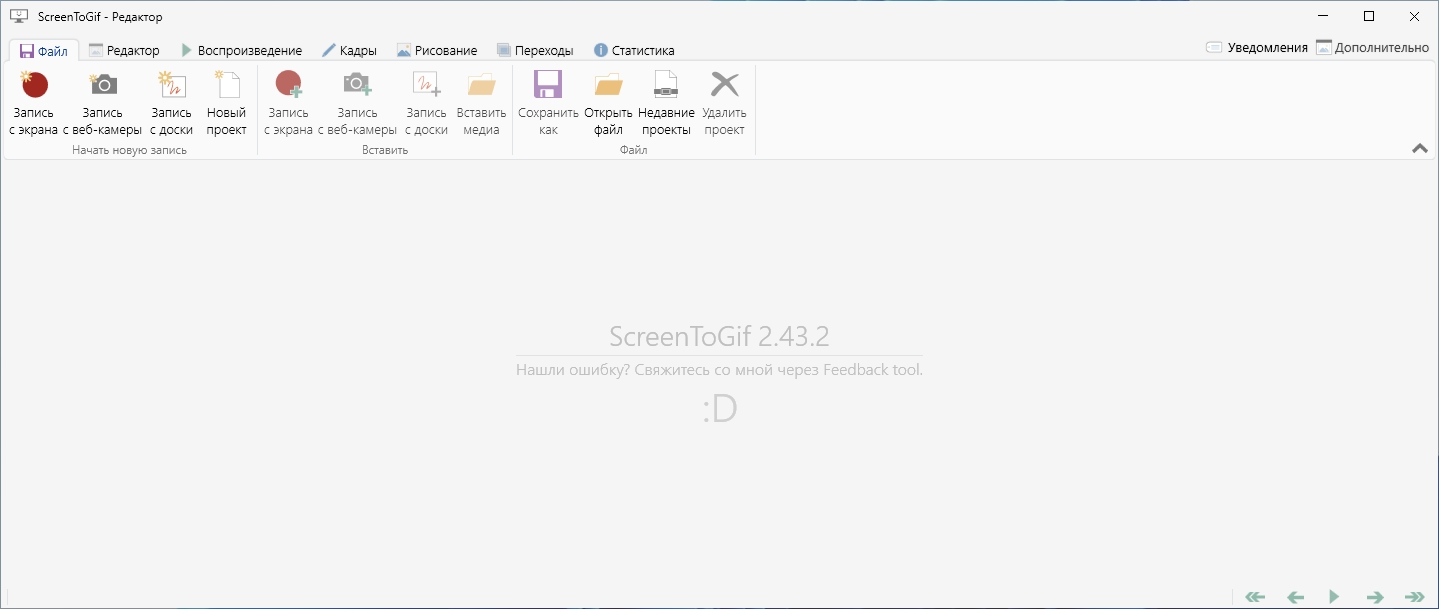Open the Рисование tab
The width and height of the screenshot is (1439, 609).
coord(437,50)
